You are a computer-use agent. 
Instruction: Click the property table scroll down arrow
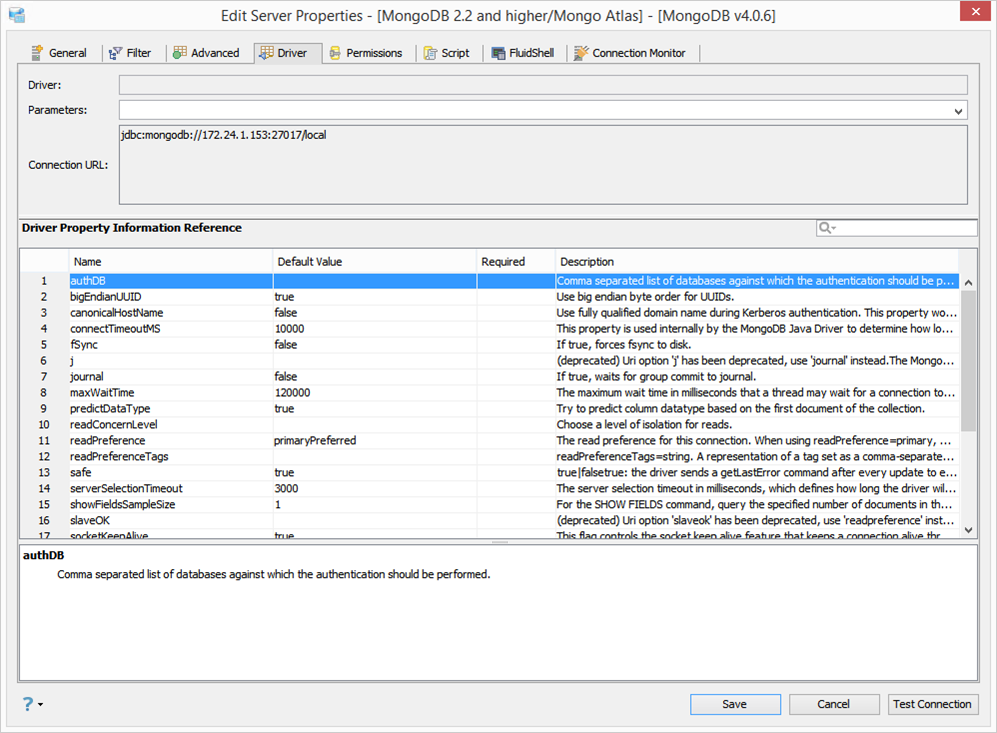click(x=968, y=530)
